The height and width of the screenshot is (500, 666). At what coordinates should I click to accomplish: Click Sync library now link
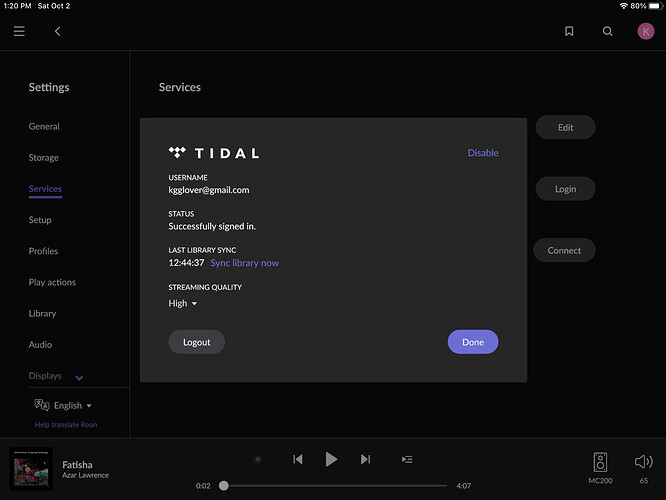tap(245, 263)
